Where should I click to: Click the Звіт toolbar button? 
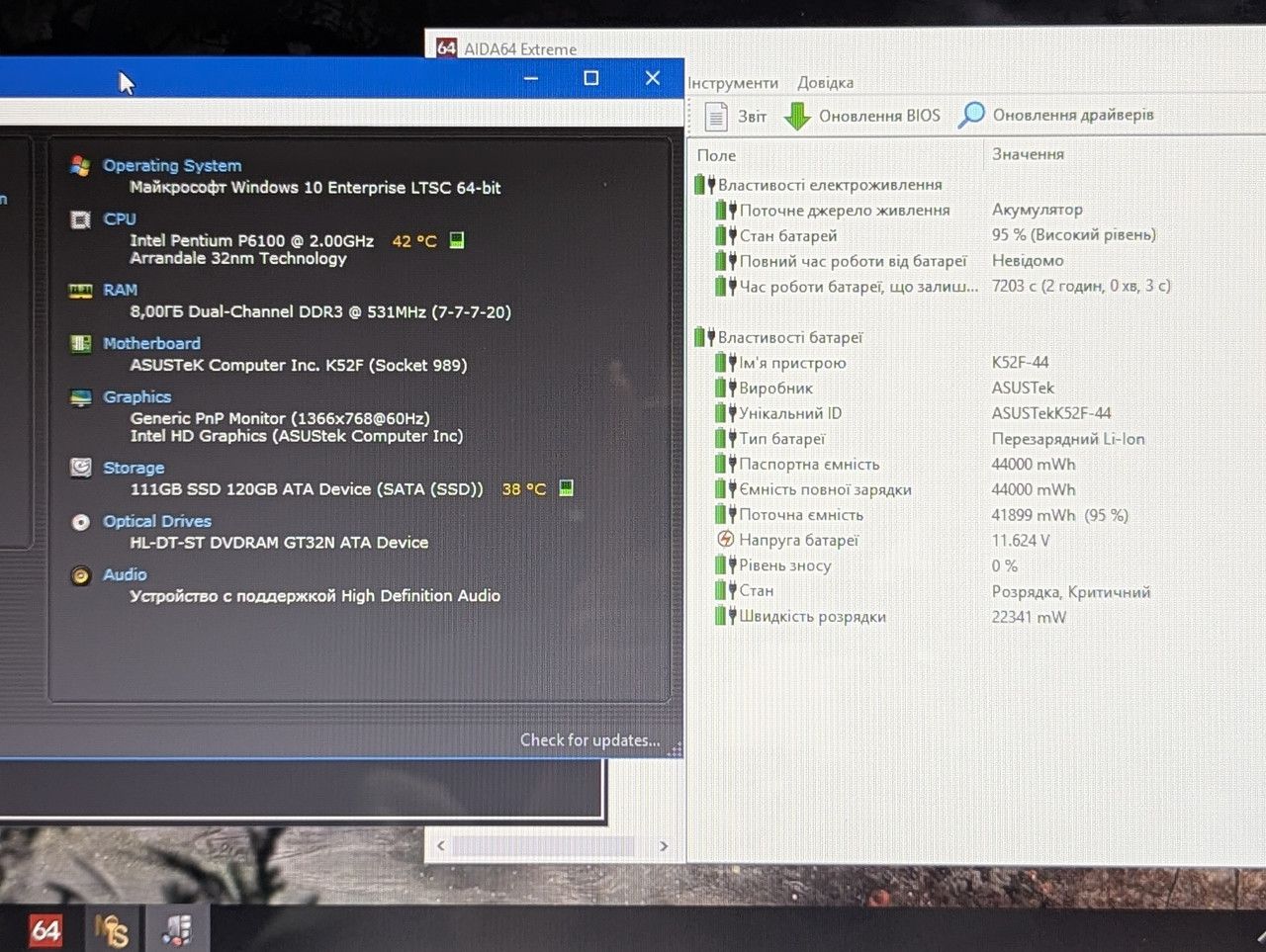pyautogui.click(x=735, y=117)
